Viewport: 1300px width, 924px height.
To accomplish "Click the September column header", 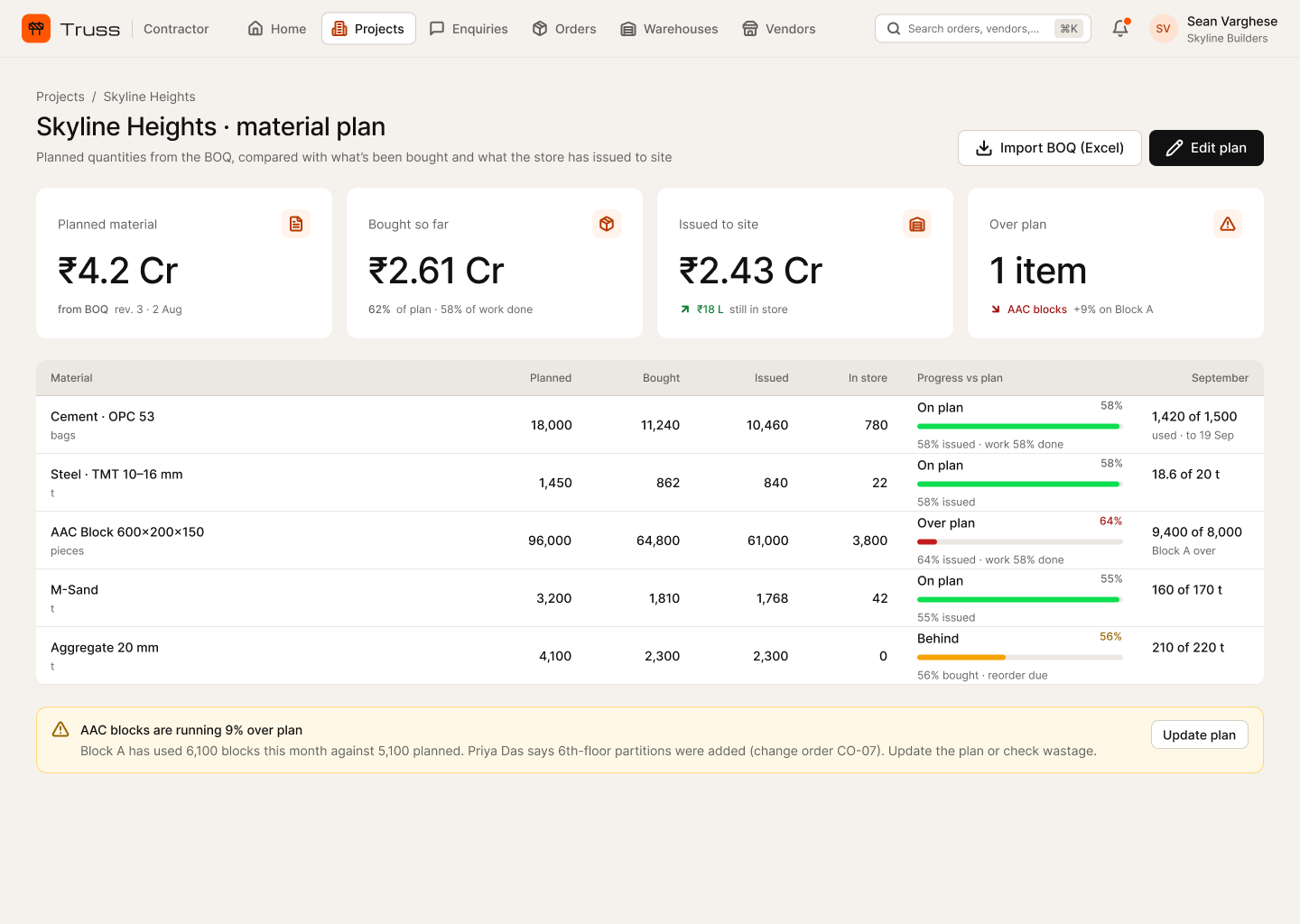I will pos(1220,378).
